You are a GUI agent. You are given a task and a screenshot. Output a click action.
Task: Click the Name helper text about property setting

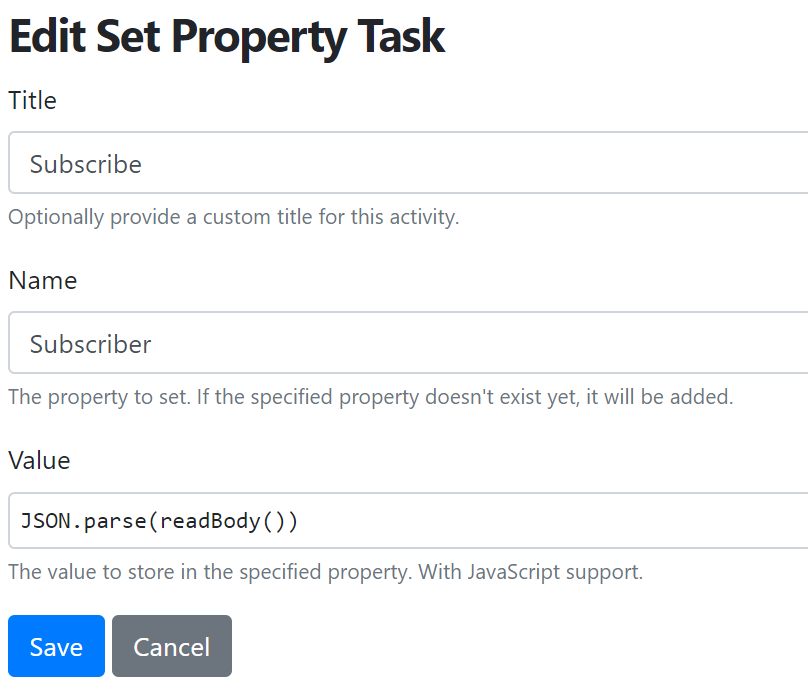368,397
